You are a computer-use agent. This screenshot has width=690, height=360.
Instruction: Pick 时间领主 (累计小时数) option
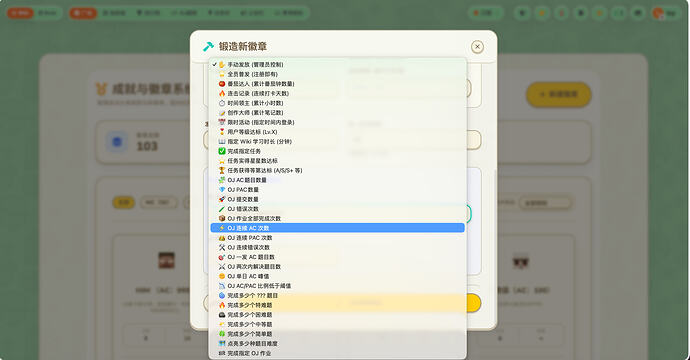pos(338,103)
